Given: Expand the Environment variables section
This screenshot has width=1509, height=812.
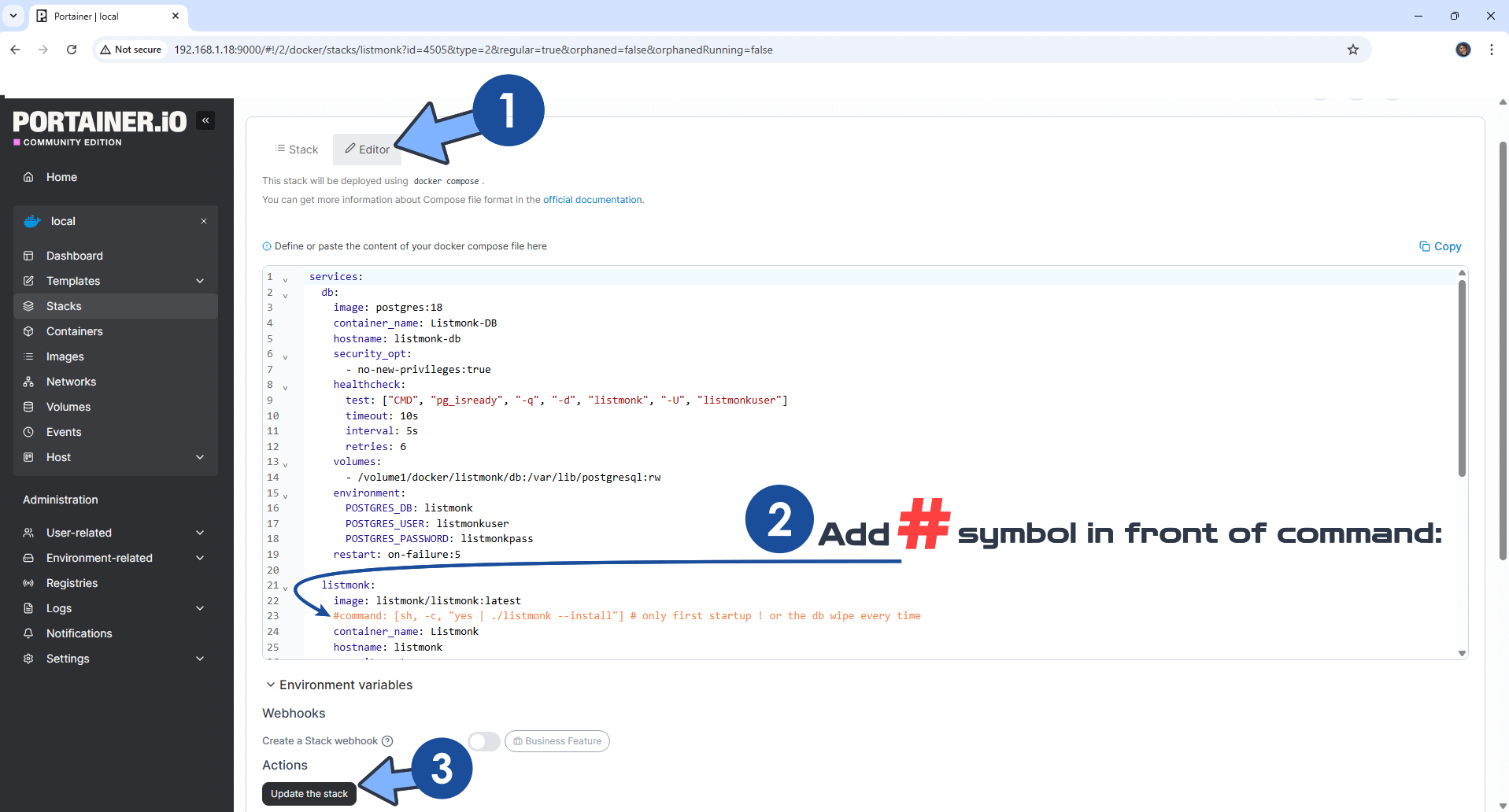Looking at the screenshot, I should coord(338,685).
